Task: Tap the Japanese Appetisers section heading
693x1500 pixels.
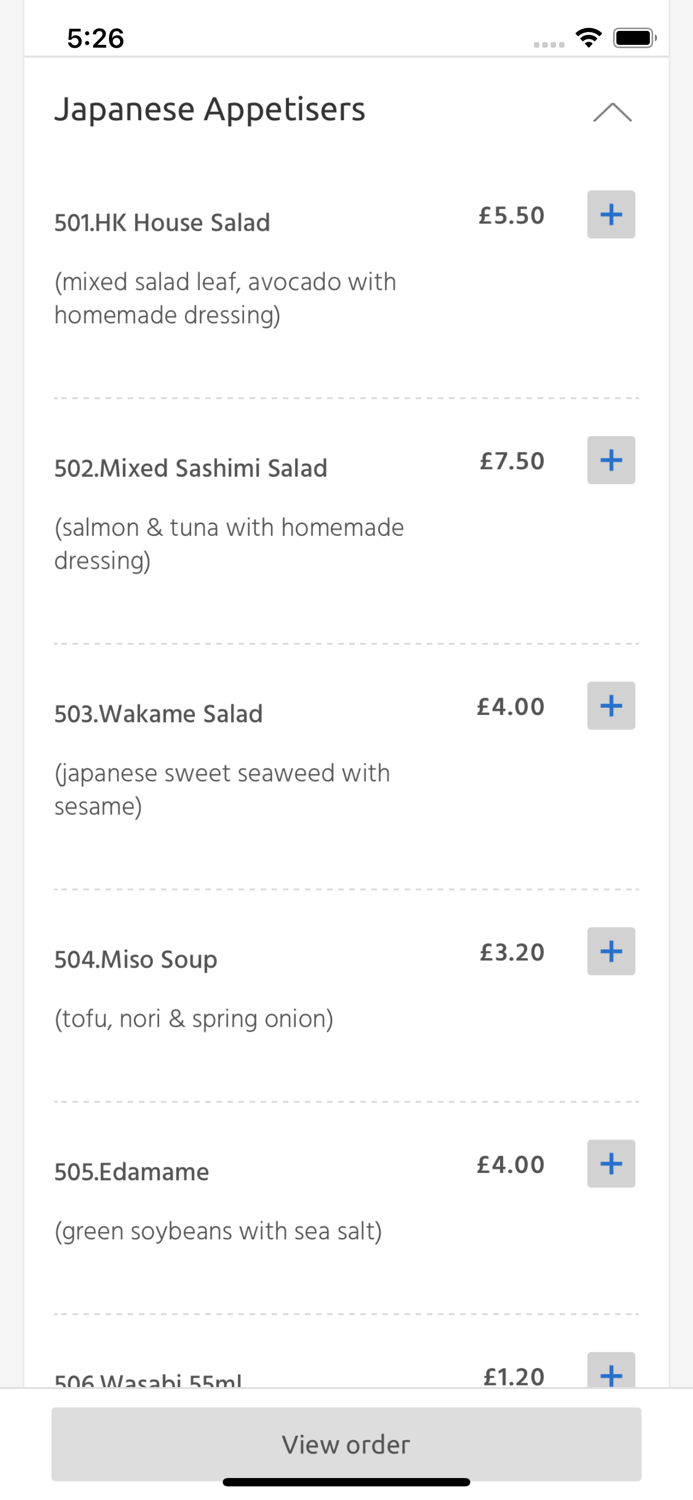Action: pyautogui.click(x=210, y=109)
